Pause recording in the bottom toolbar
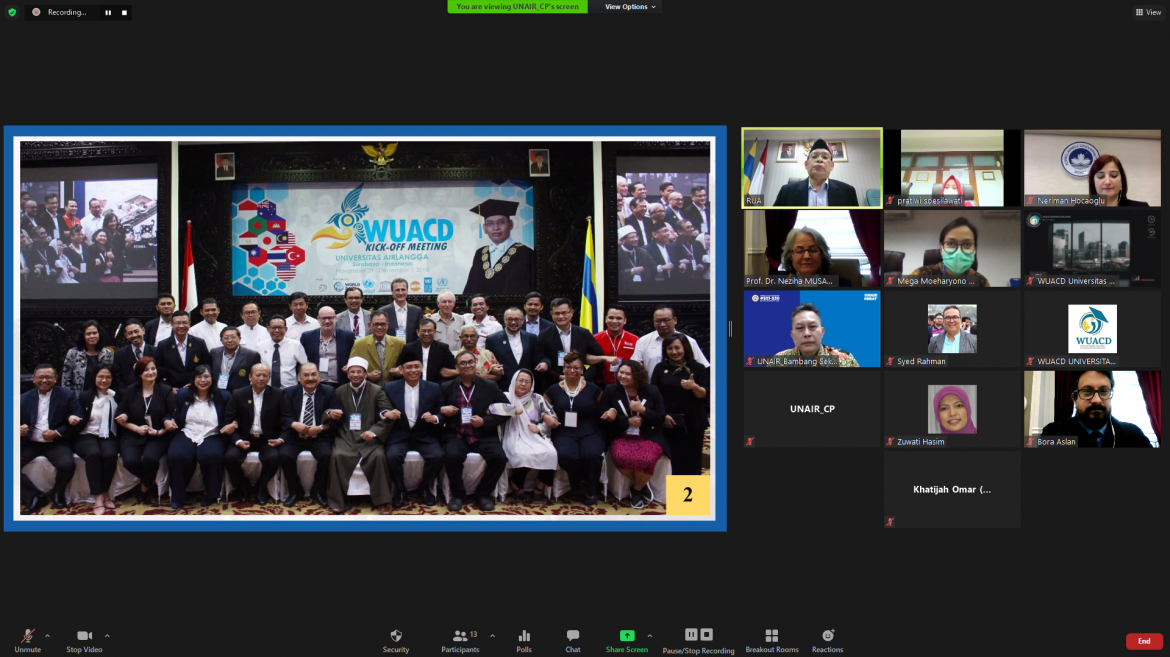Image resolution: width=1170 pixels, height=657 pixels. click(691, 635)
